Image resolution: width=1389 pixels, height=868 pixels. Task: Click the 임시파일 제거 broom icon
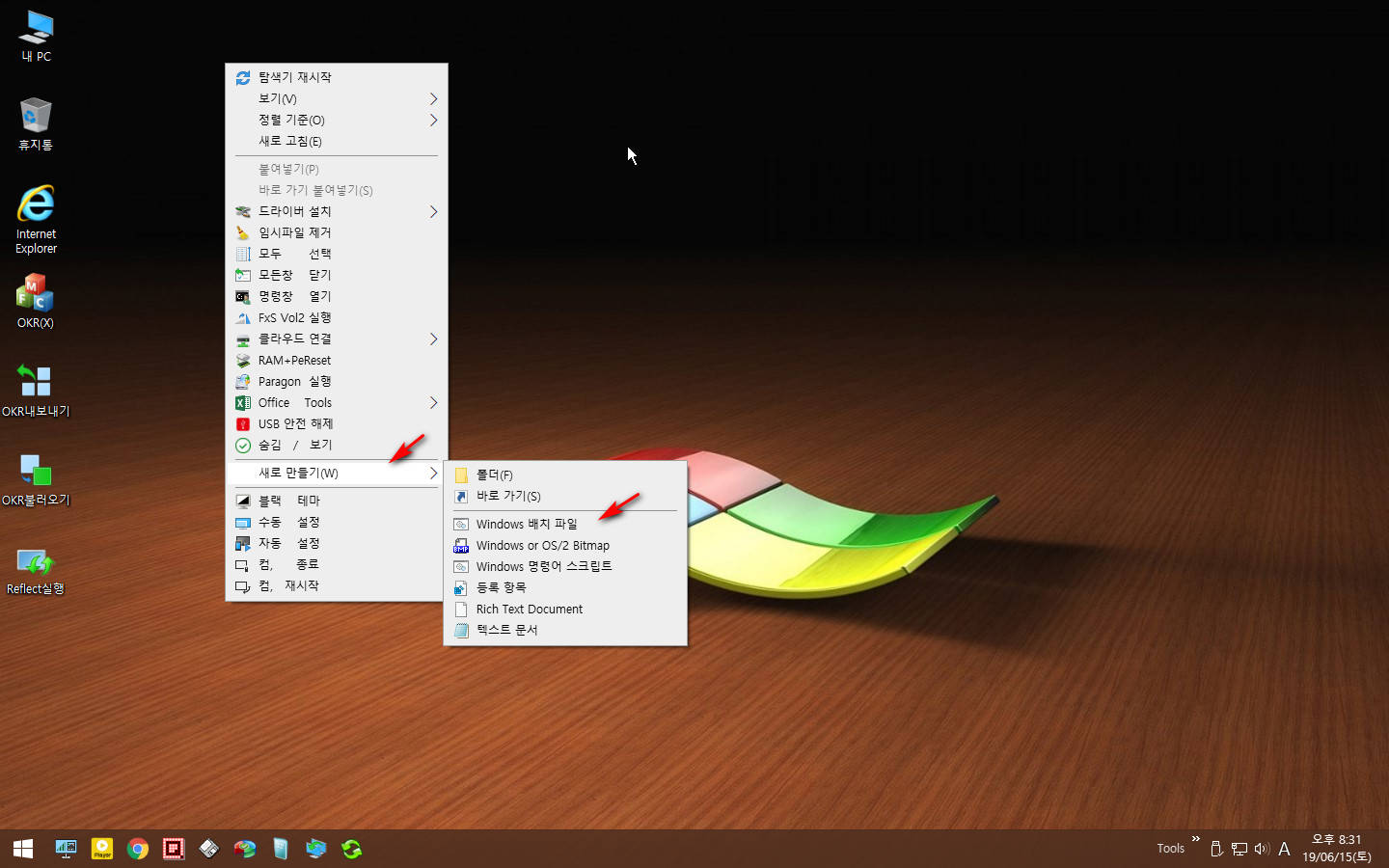(243, 232)
